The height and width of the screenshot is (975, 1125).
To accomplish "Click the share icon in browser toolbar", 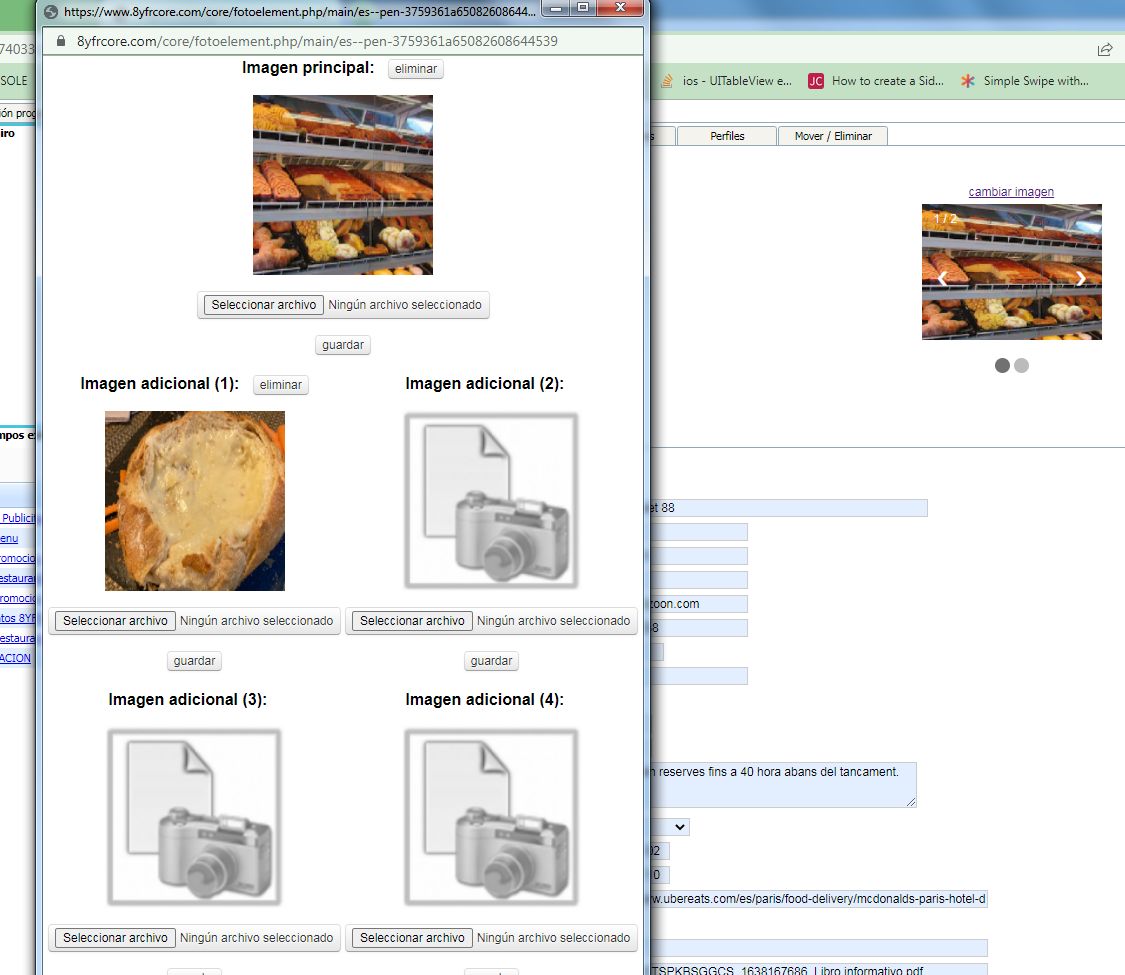I will point(1104,49).
